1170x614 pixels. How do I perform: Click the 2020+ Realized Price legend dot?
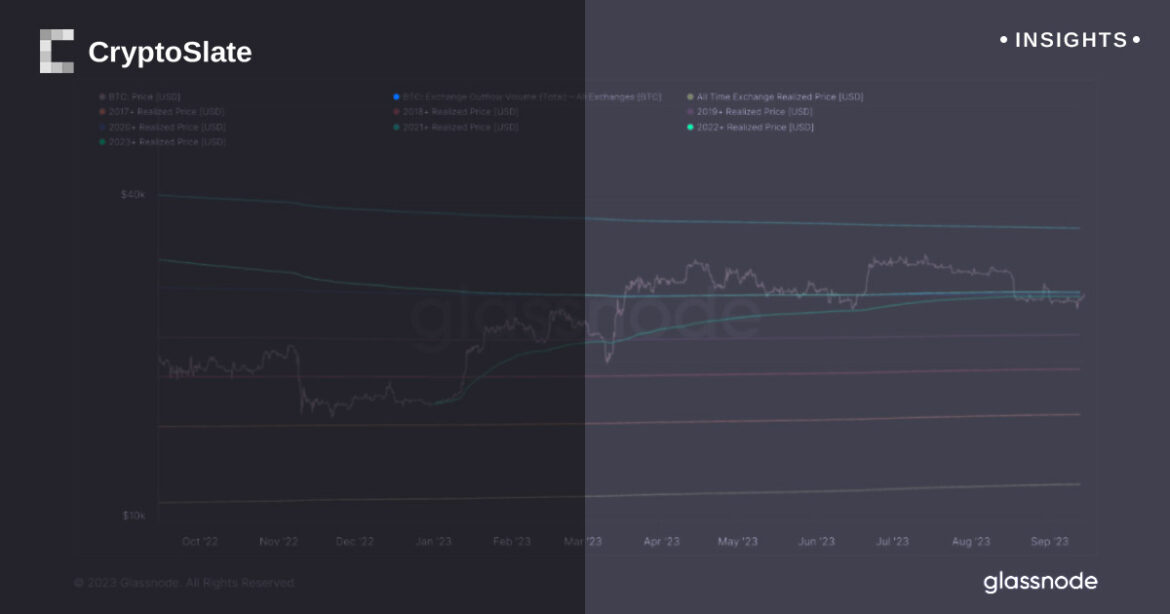coord(103,127)
